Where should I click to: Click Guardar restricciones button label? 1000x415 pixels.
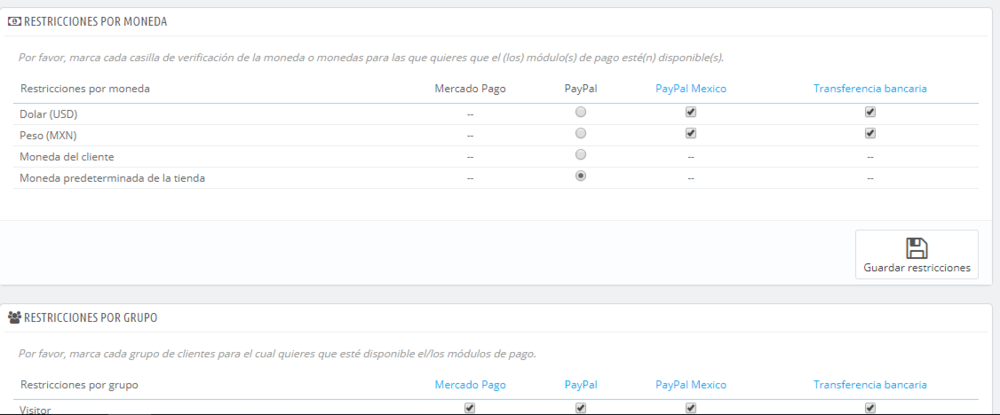[916, 268]
